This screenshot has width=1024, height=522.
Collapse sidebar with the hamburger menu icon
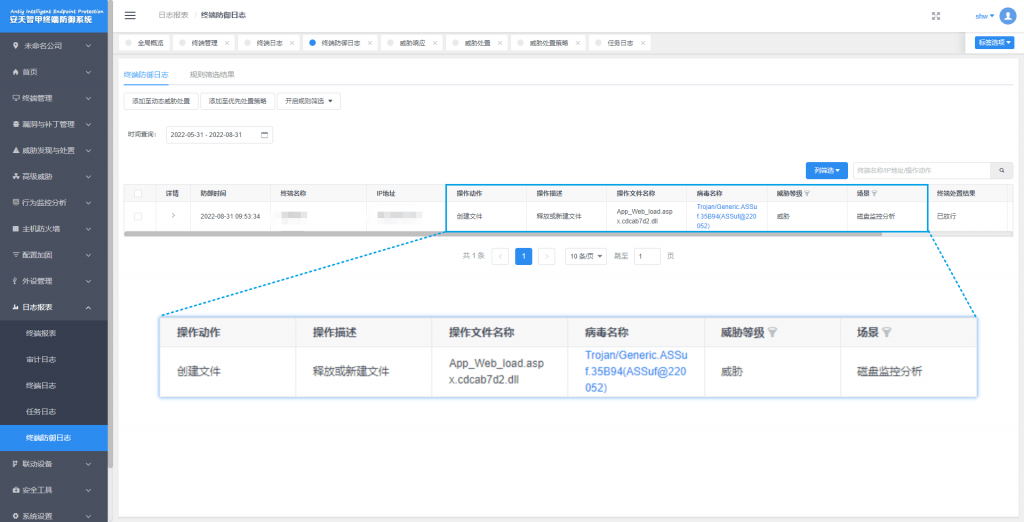(x=130, y=16)
